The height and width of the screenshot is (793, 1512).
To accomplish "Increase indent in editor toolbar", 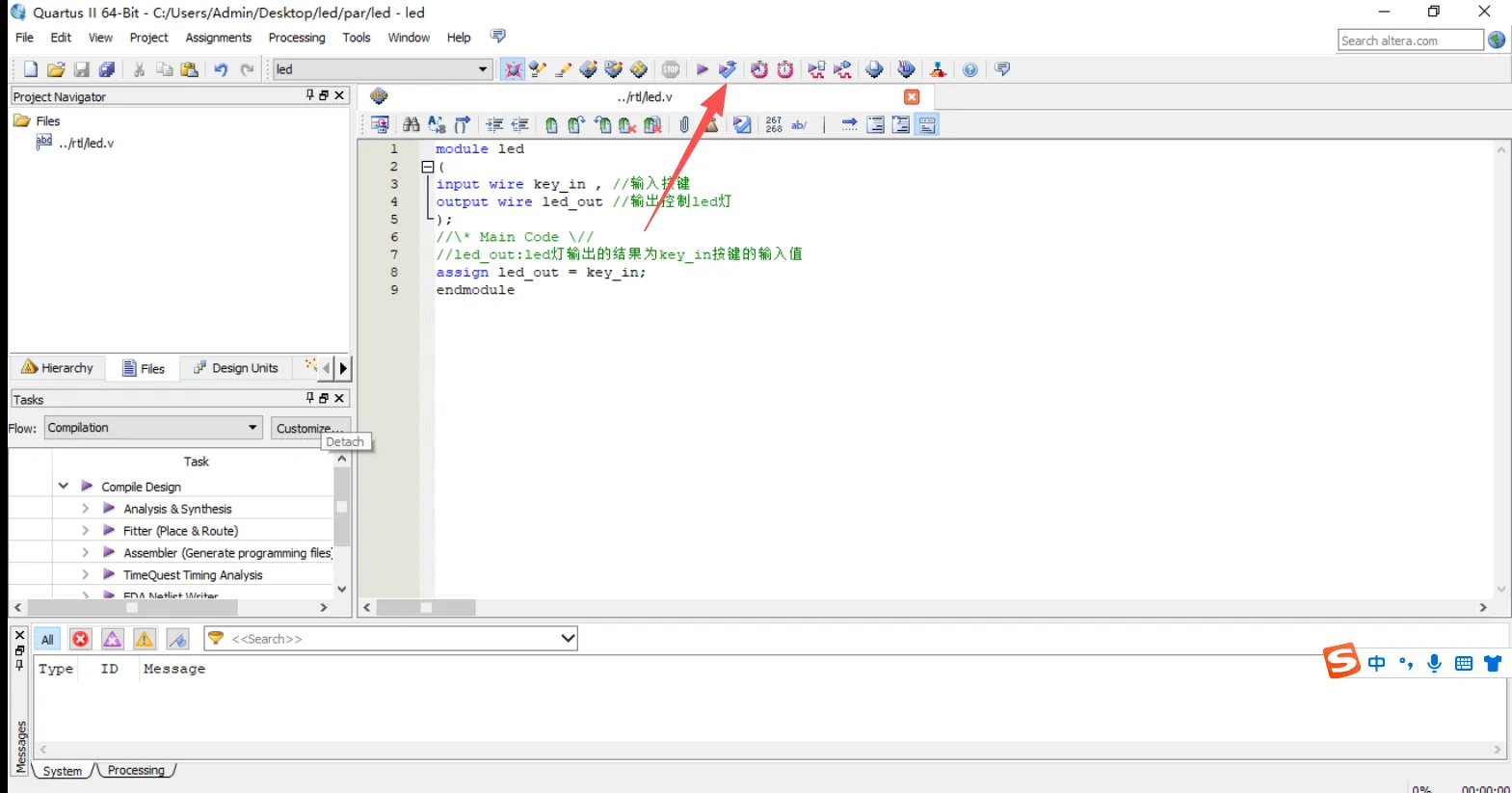I will pyautogui.click(x=494, y=124).
